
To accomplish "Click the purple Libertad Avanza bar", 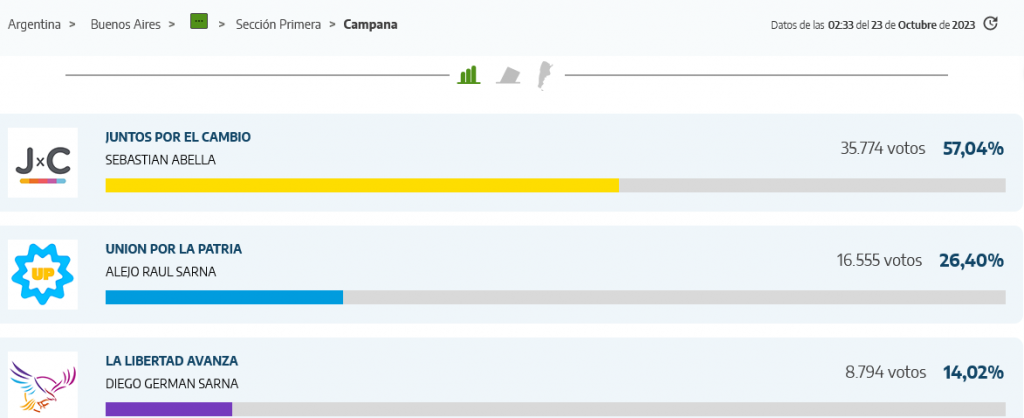I will tap(168, 409).
